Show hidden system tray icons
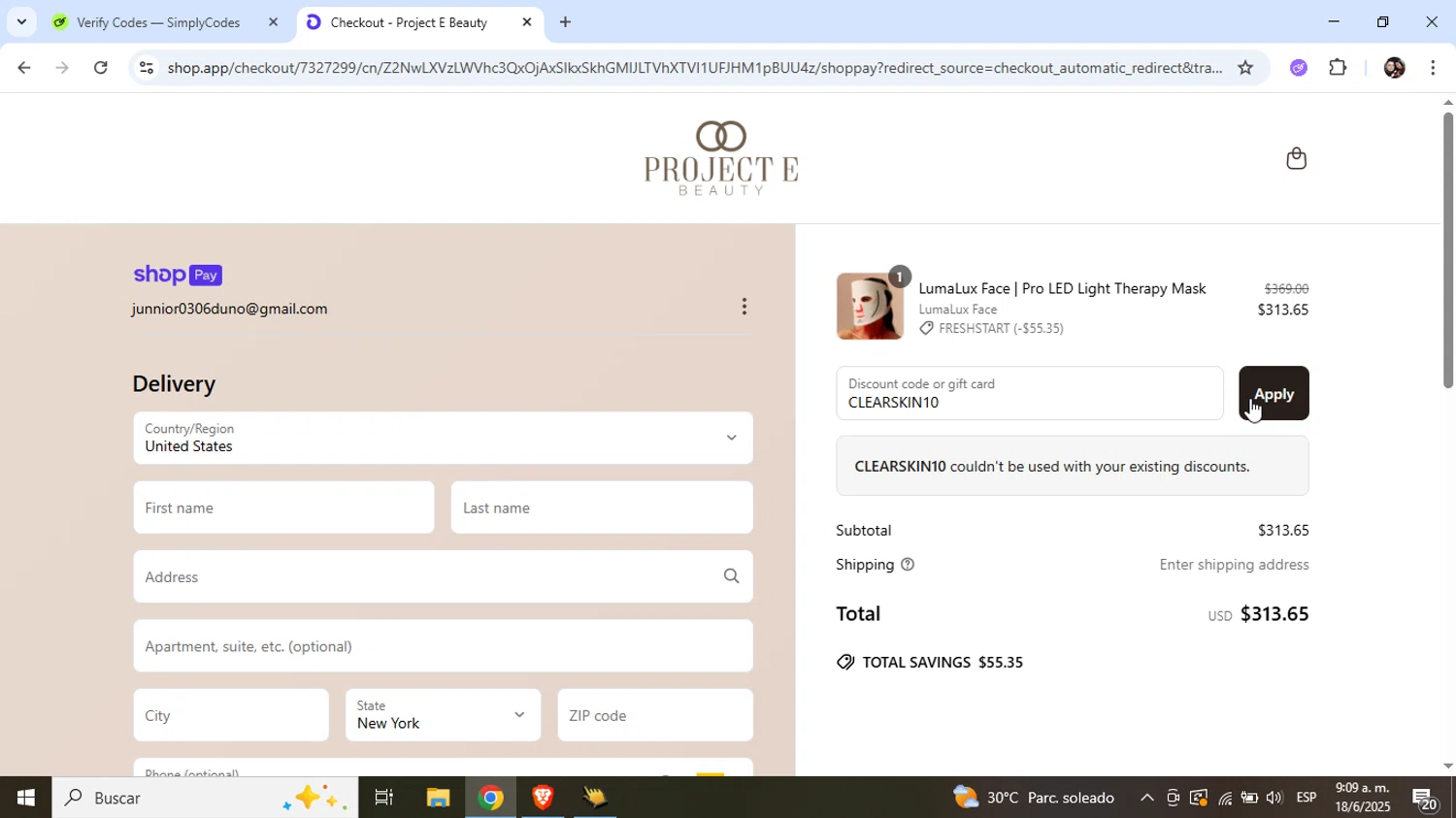The image size is (1456, 818). tap(1146, 799)
